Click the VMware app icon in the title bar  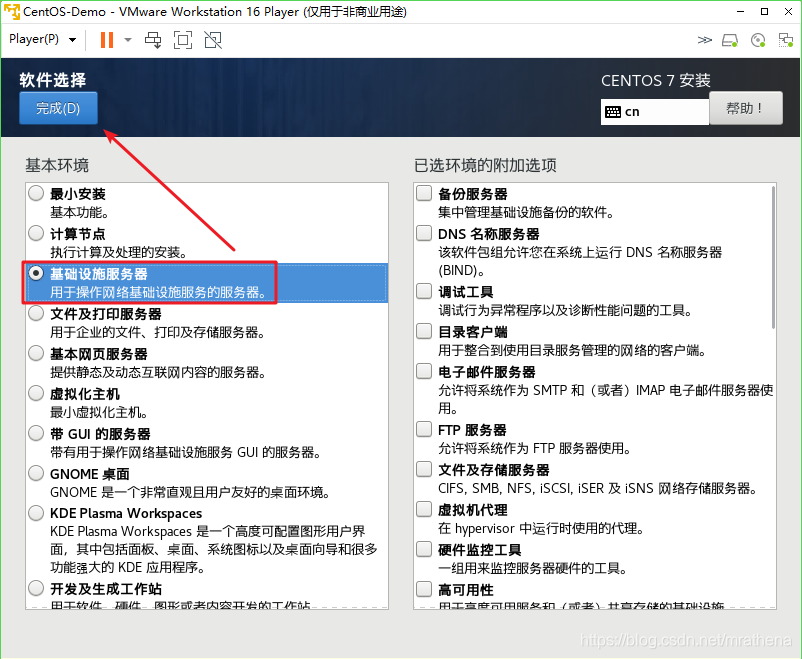coord(11,11)
